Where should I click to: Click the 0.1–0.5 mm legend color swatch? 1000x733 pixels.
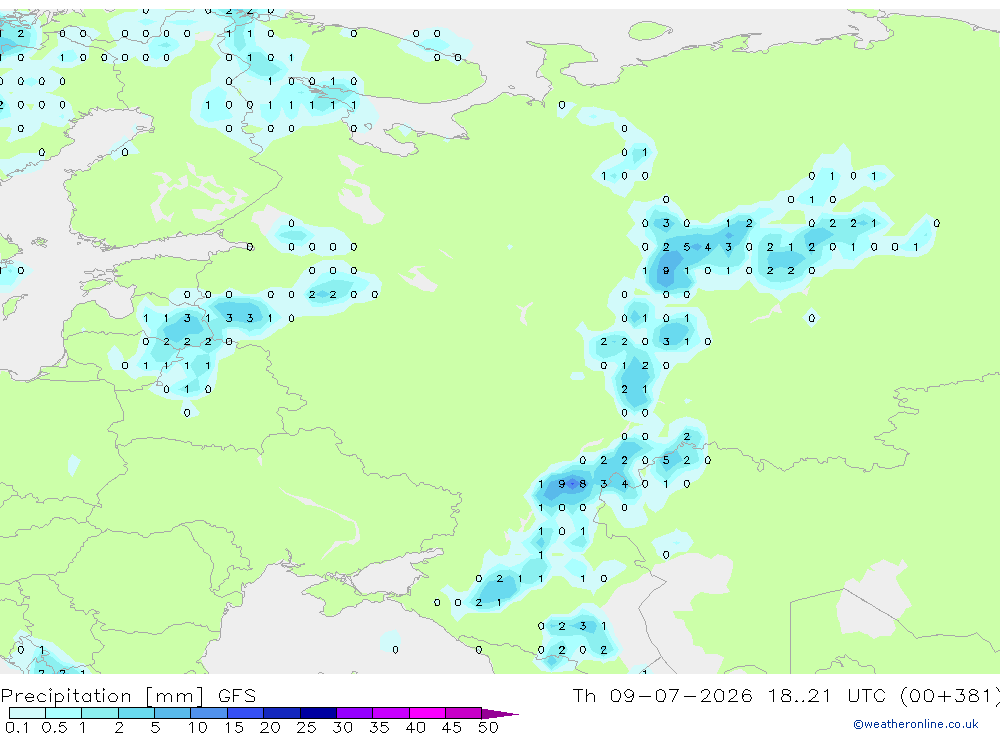[x=27, y=713]
